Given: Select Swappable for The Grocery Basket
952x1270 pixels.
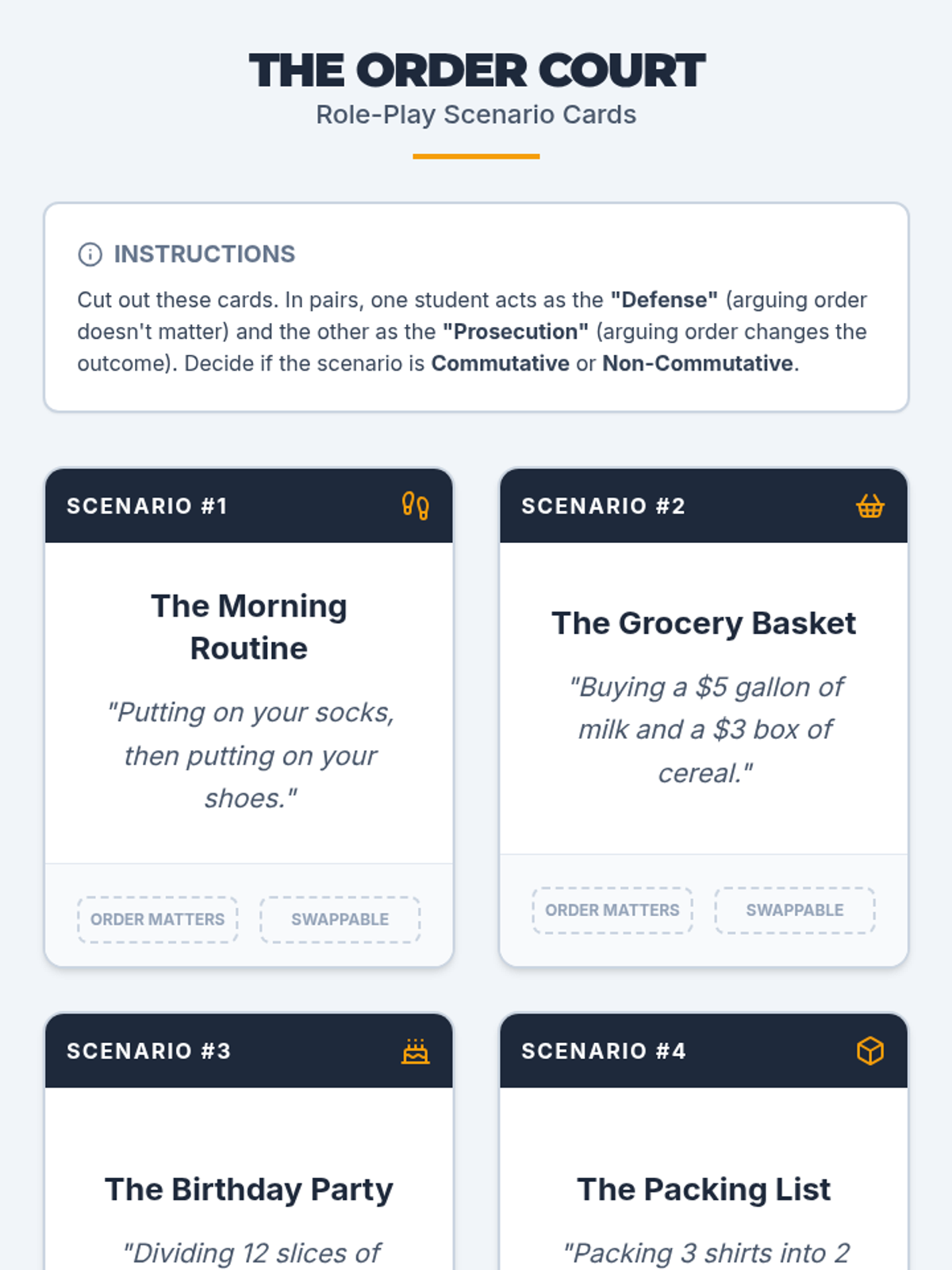Looking at the screenshot, I should click(x=794, y=910).
